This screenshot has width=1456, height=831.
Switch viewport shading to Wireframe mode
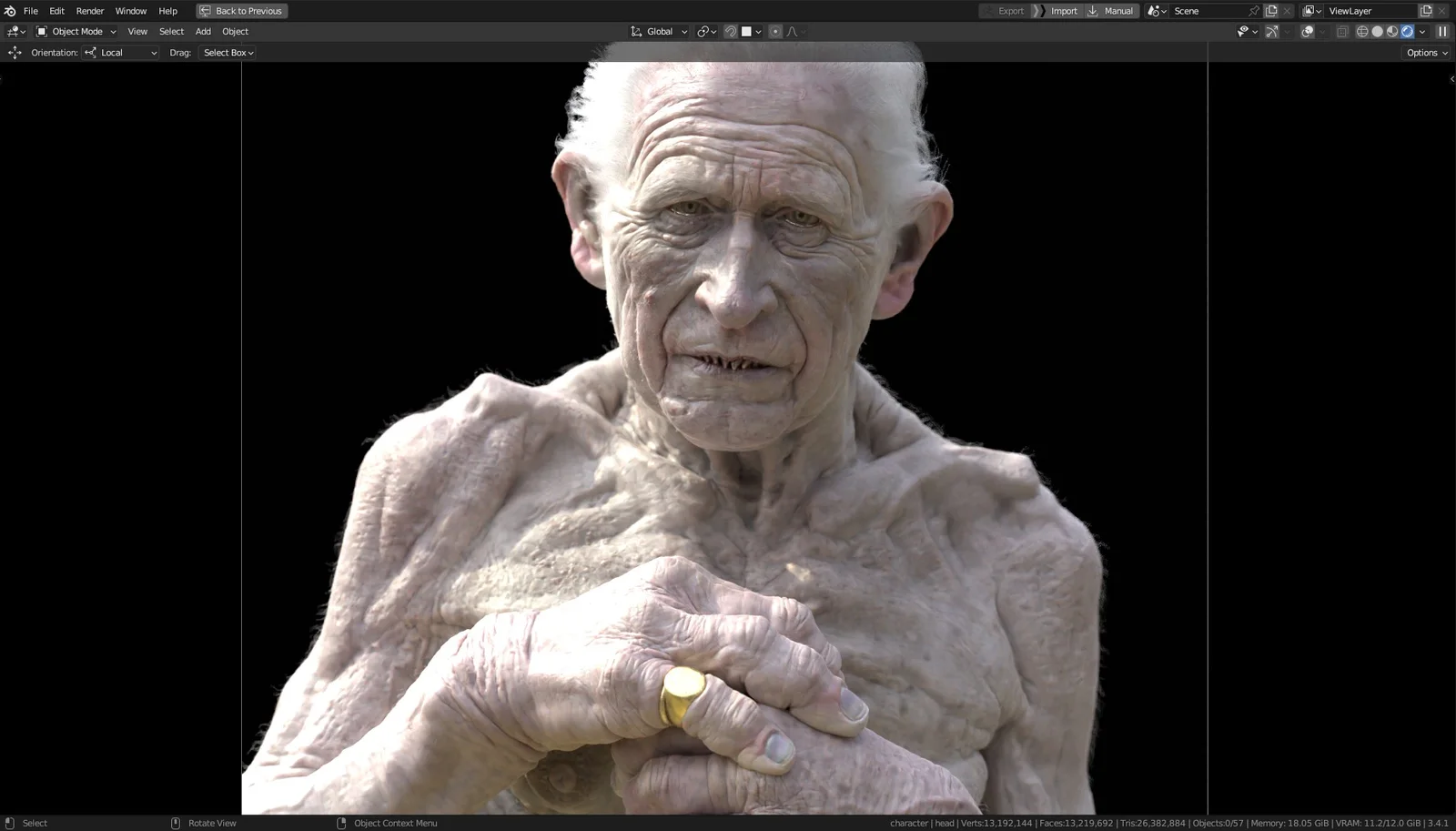click(x=1362, y=31)
